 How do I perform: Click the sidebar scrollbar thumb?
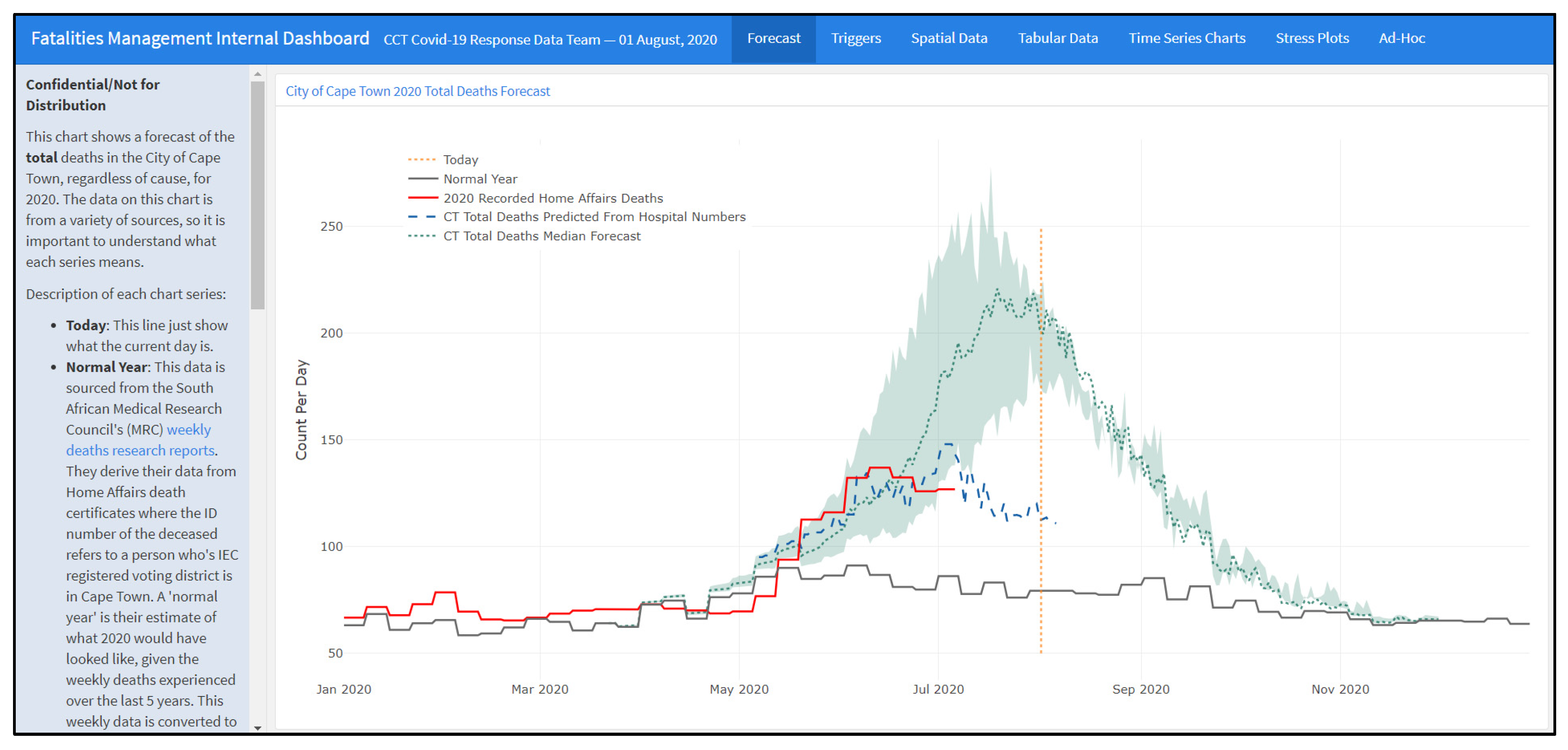[x=257, y=195]
